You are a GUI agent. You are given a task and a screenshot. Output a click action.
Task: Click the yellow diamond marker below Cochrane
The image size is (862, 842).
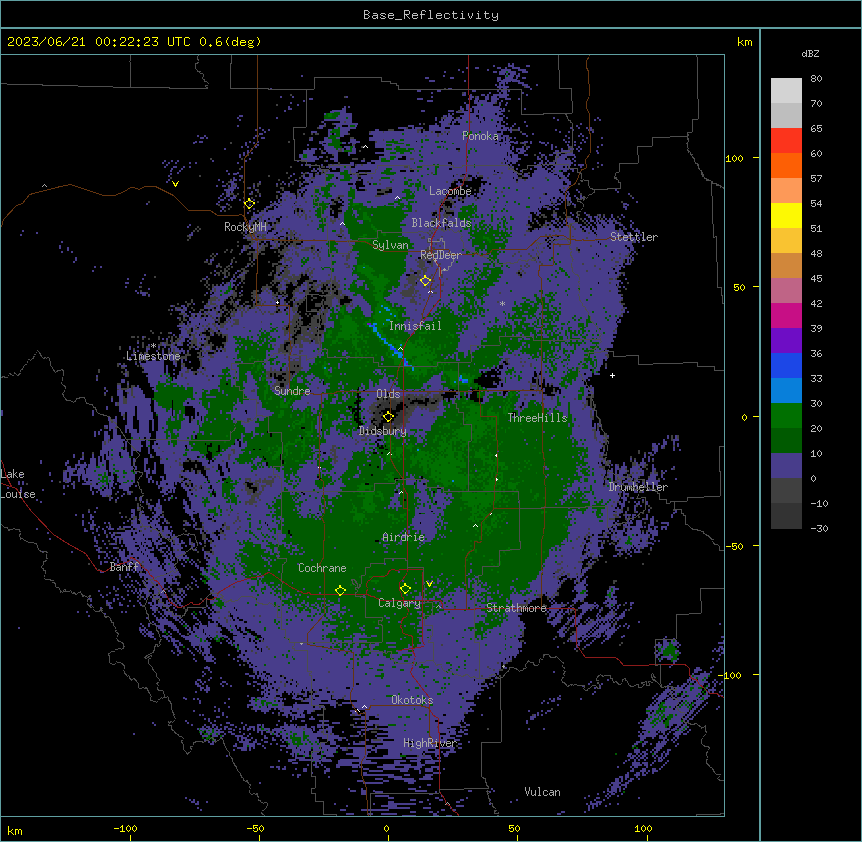click(340, 590)
